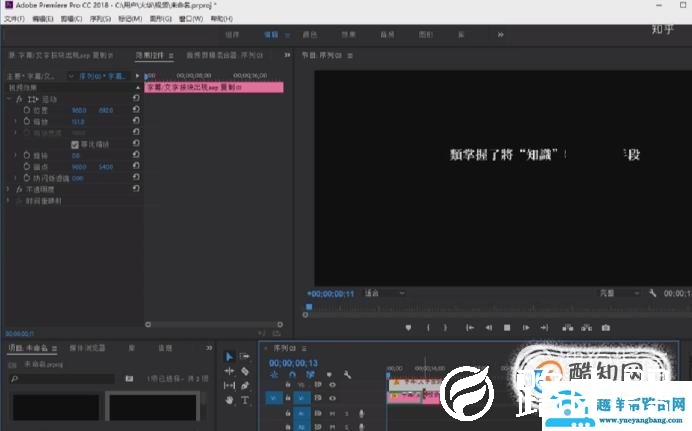Reset the 旋转 parameter
Image resolution: width=692 pixels, height=431 pixels.
tap(136, 154)
